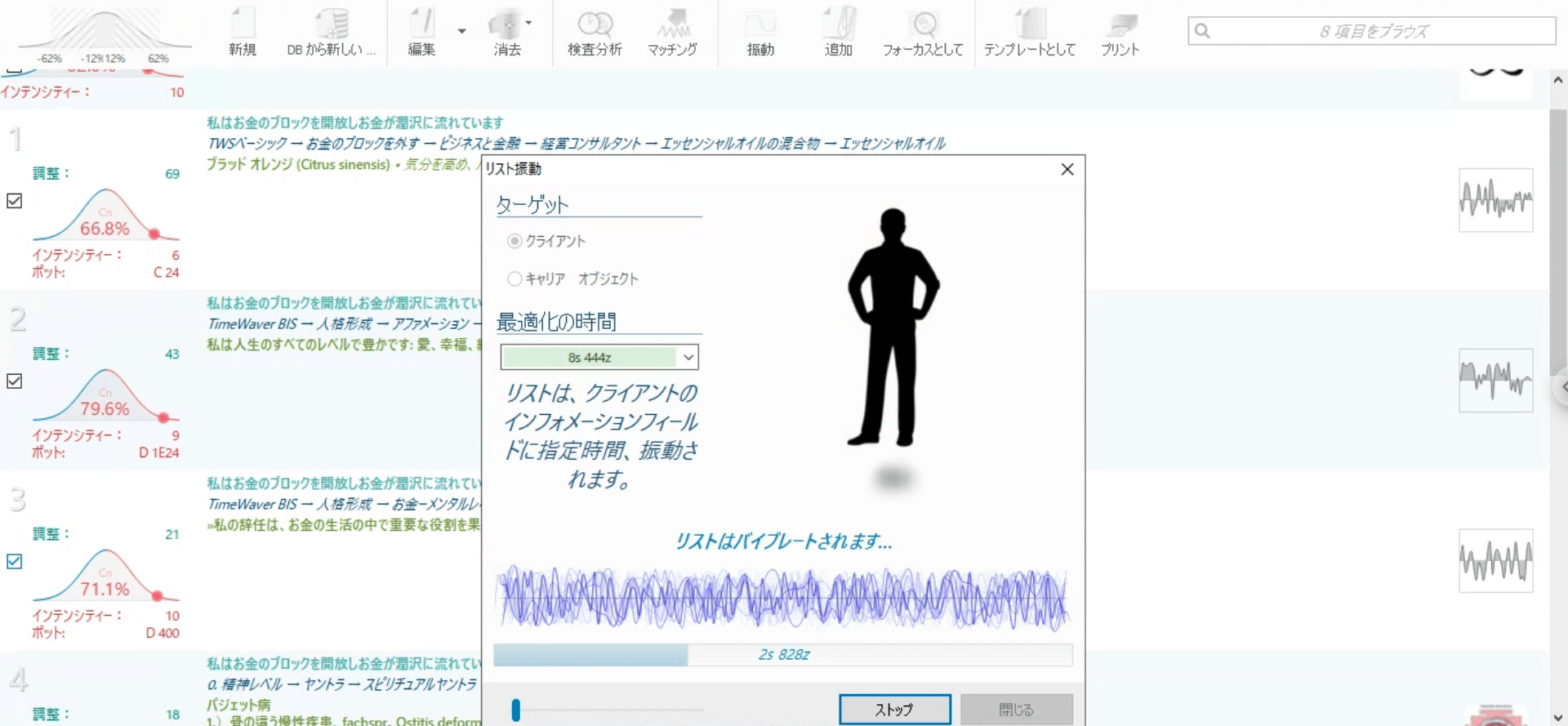Click the 消去 (Delete) toolbar icon
The image size is (1568, 726).
click(506, 33)
